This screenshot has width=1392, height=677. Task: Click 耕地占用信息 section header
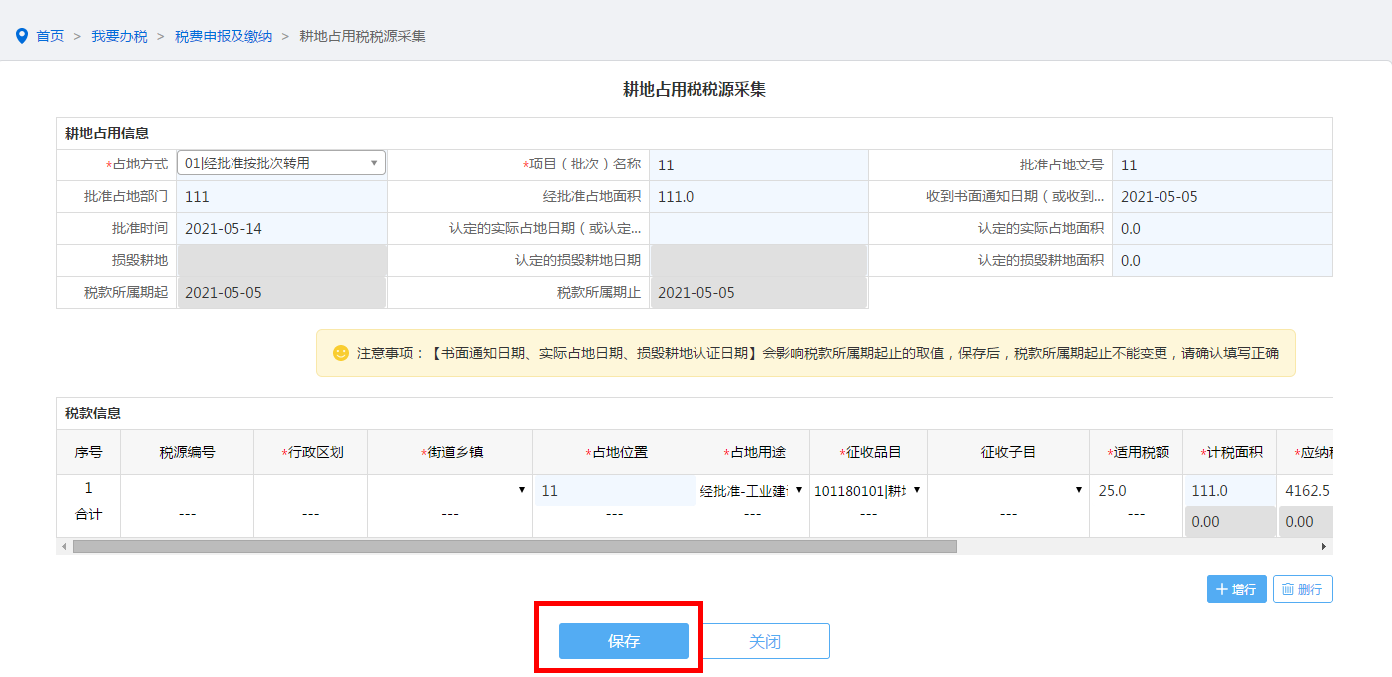click(x=107, y=133)
